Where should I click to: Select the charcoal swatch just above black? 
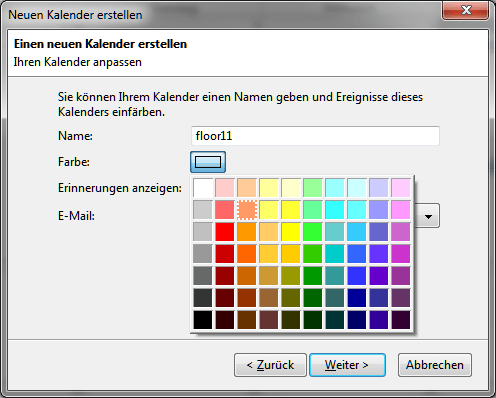(x=203, y=298)
